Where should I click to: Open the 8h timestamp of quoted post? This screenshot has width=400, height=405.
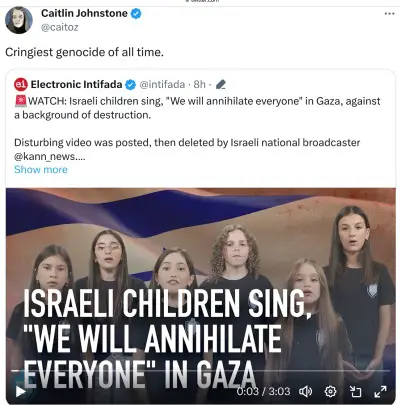[x=199, y=85]
